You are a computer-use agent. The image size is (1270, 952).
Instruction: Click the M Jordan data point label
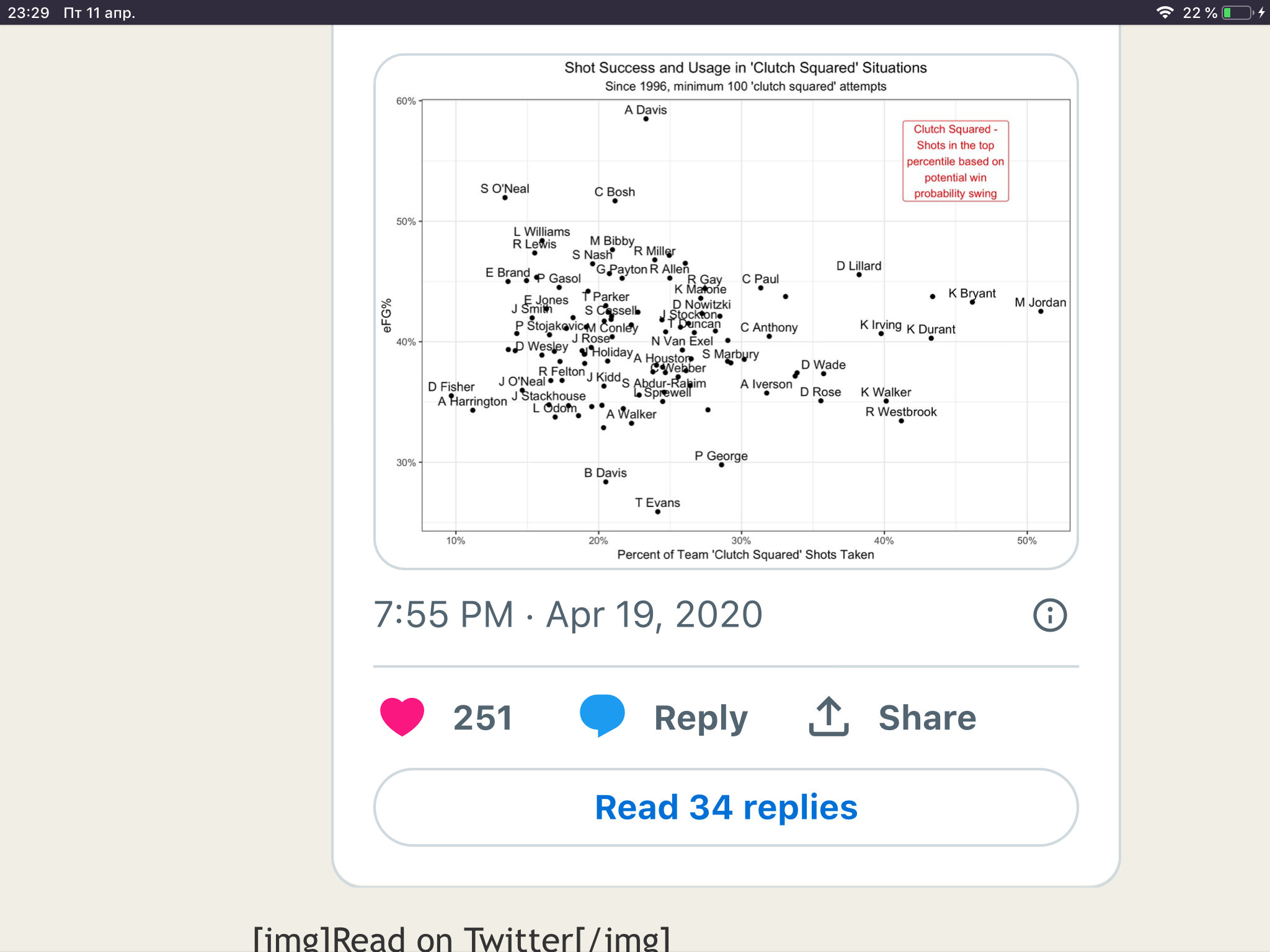click(1040, 302)
